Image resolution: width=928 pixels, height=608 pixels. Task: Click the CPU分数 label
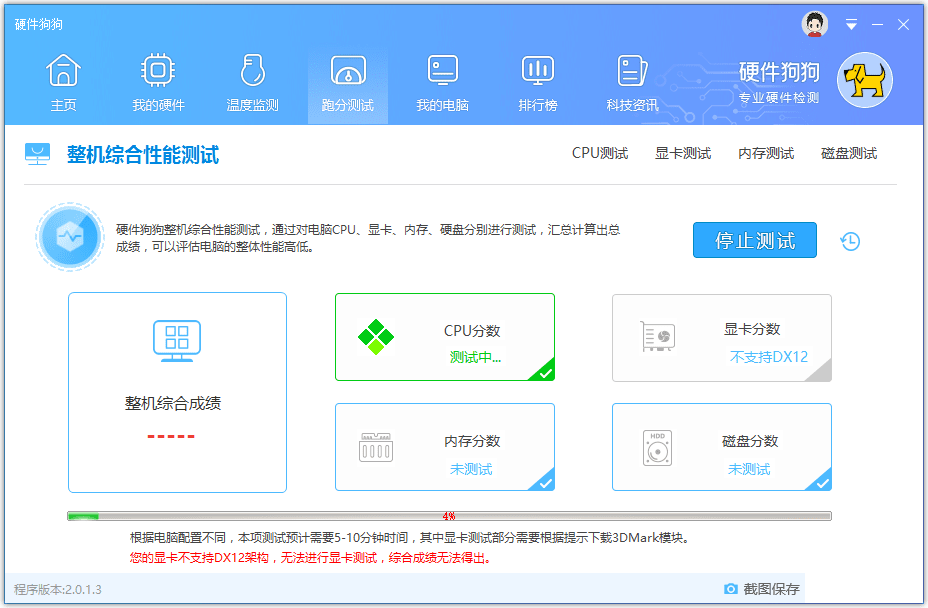pyautogui.click(x=472, y=330)
